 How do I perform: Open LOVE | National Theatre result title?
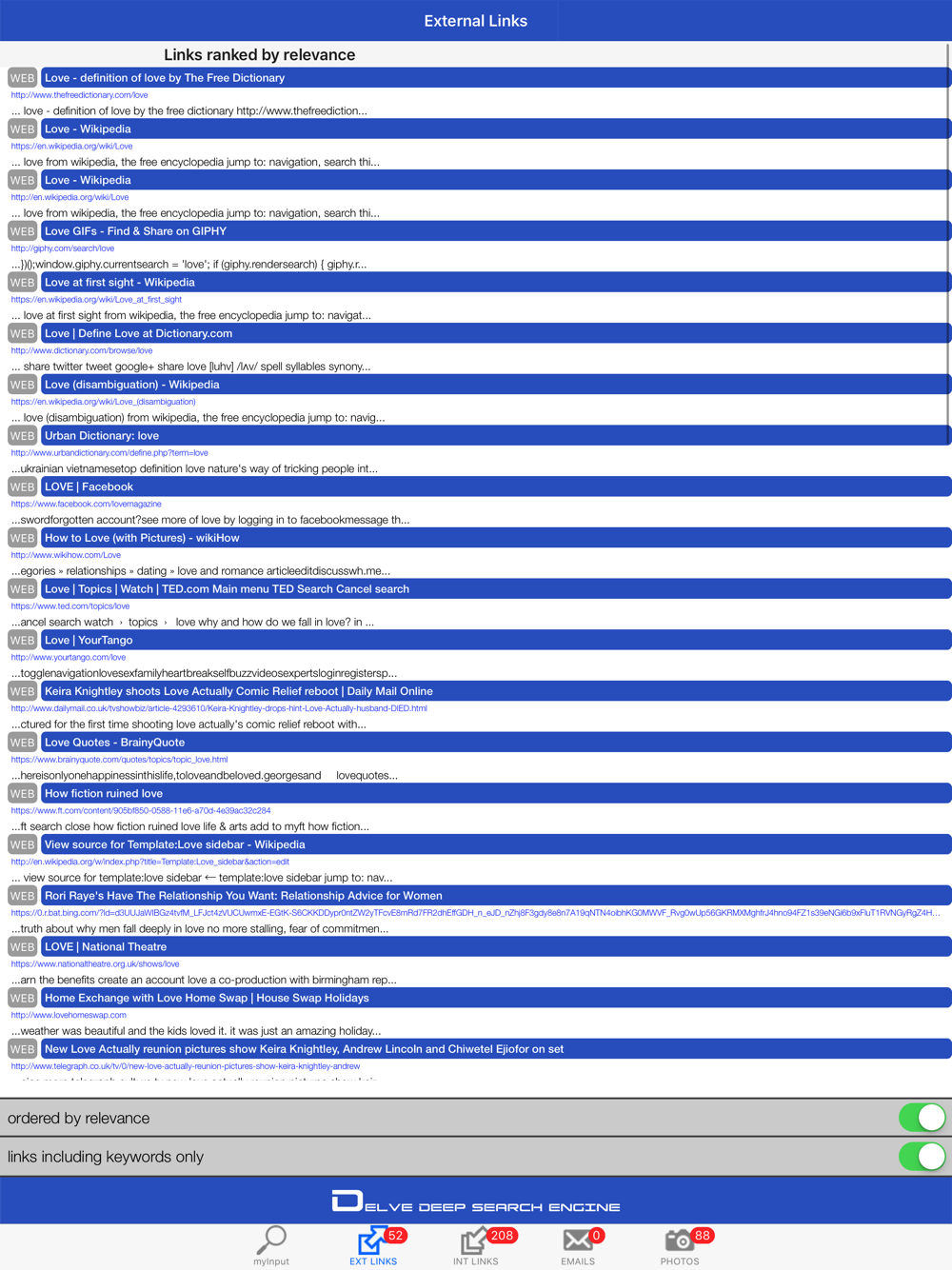click(496, 946)
